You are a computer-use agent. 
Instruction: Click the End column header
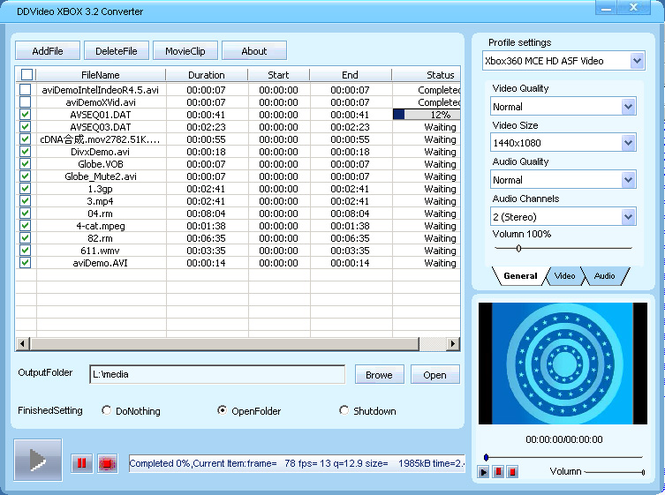point(350,75)
